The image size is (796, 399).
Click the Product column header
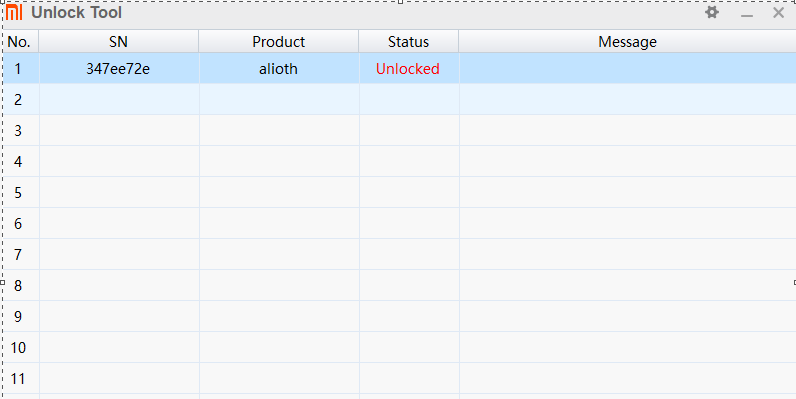click(278, 42)
